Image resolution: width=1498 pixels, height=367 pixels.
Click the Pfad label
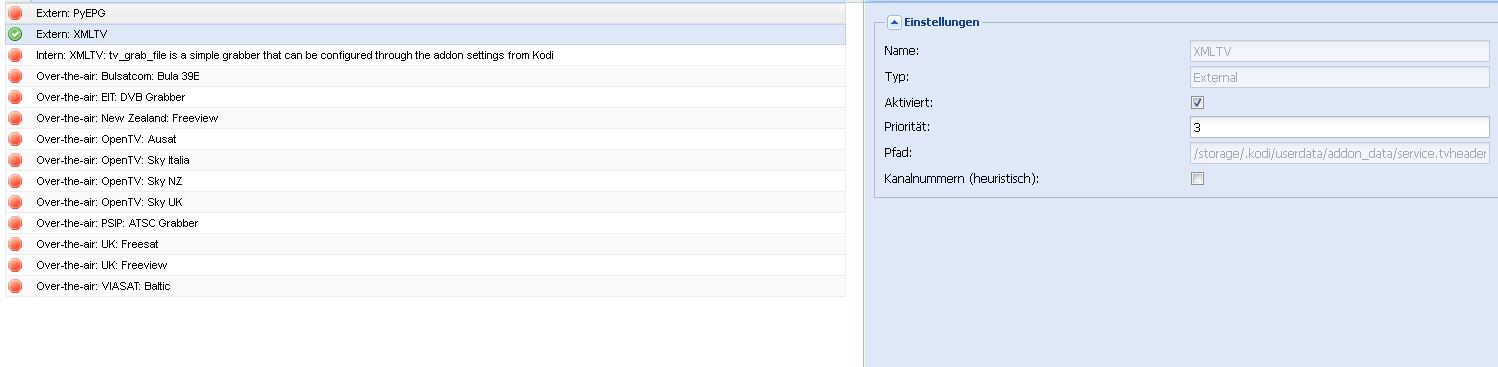point(899,154)
